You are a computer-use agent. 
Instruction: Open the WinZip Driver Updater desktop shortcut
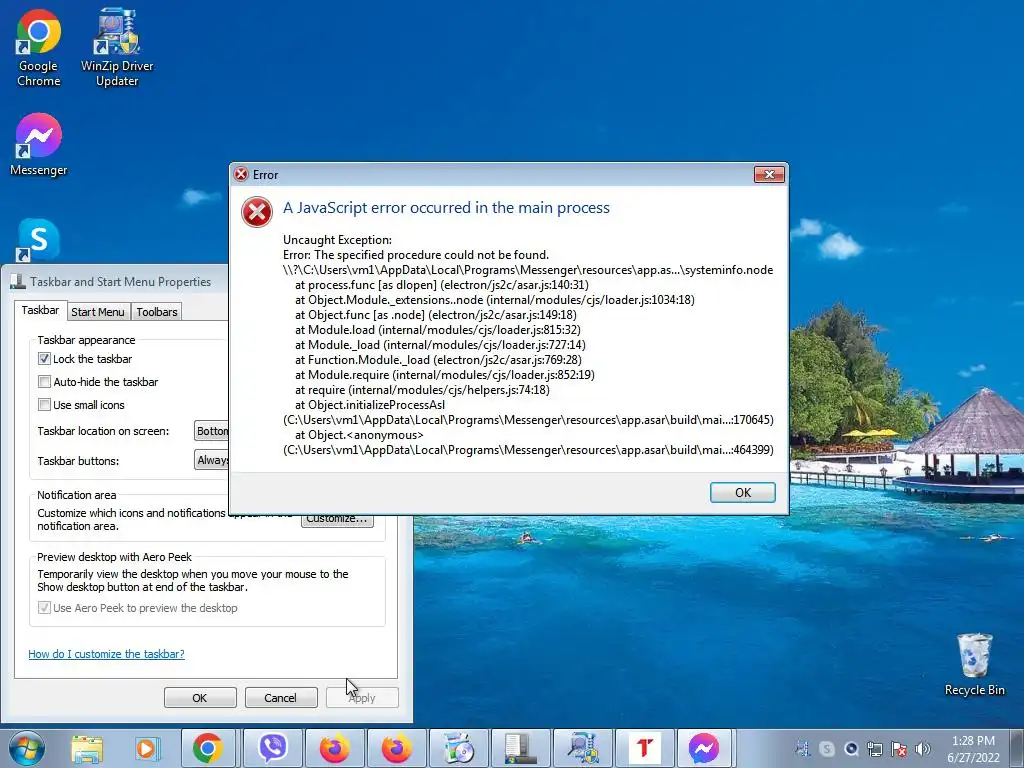[x=117, y=48]
